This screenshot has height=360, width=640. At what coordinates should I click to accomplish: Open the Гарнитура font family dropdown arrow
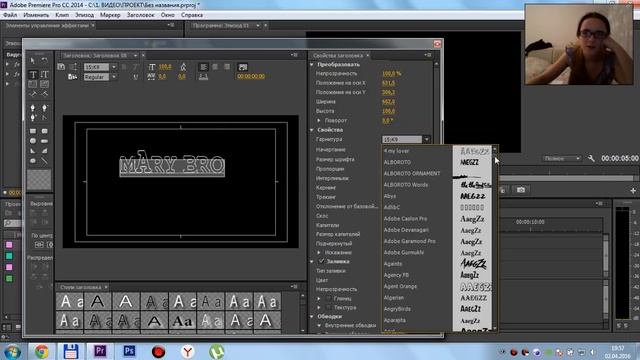[427, 140]
